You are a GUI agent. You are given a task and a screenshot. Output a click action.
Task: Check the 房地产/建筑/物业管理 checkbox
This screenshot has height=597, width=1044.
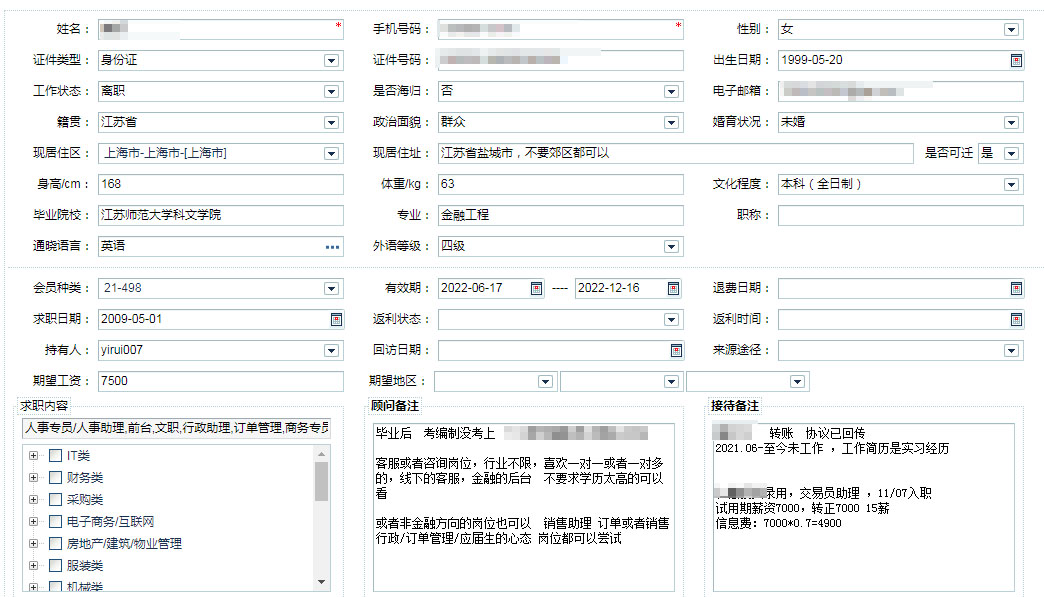click(x=56, y=543)
